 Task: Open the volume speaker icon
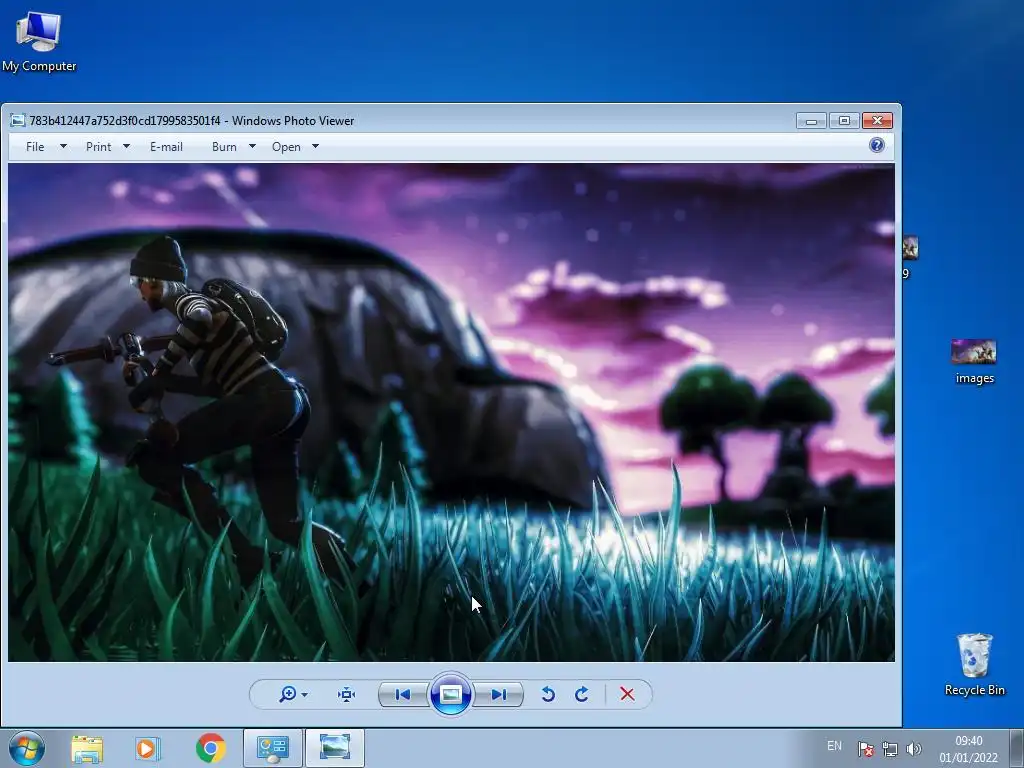click(914, 749)
